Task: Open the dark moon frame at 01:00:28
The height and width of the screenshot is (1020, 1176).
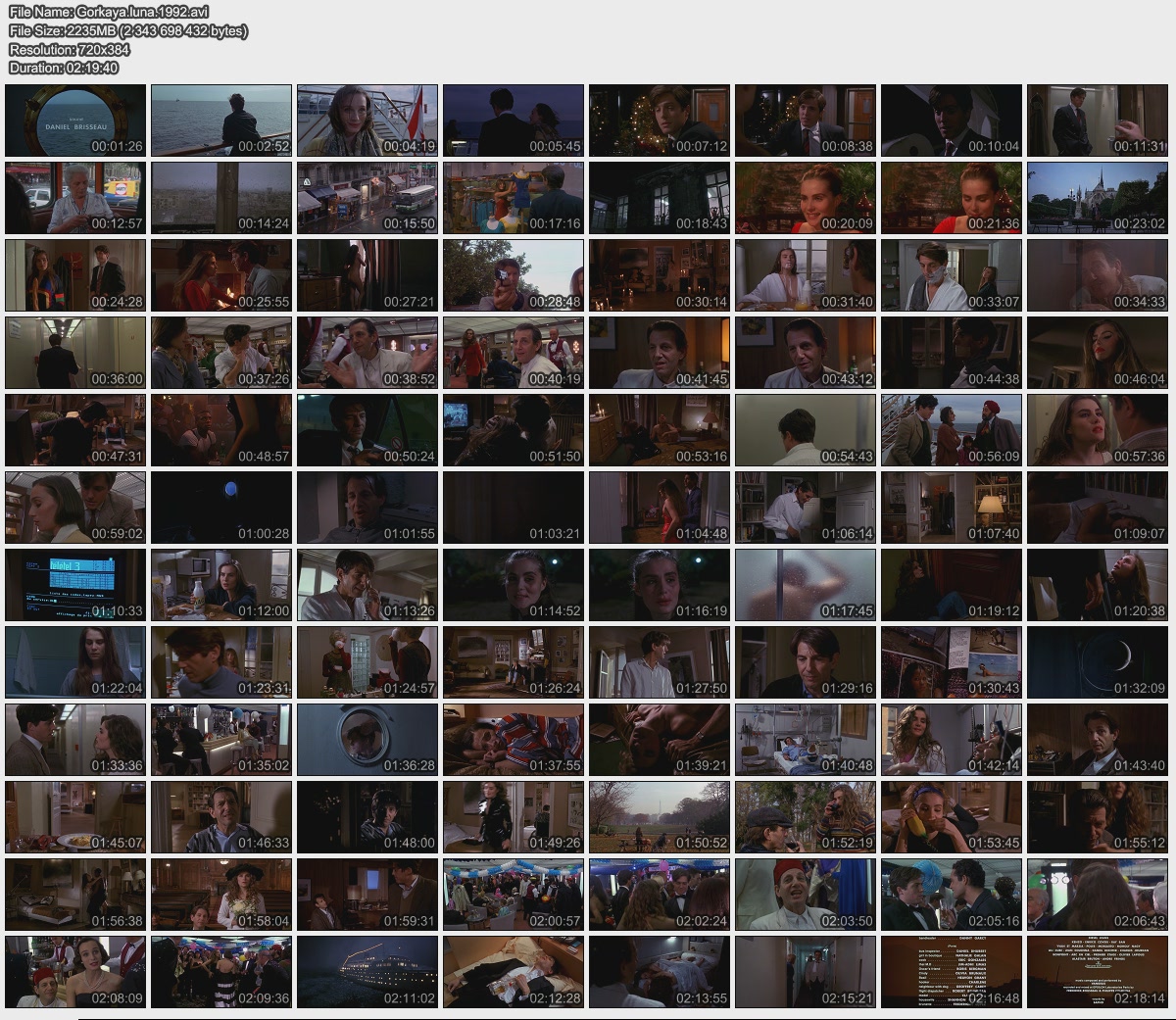Action: click(x=221, y=508)
